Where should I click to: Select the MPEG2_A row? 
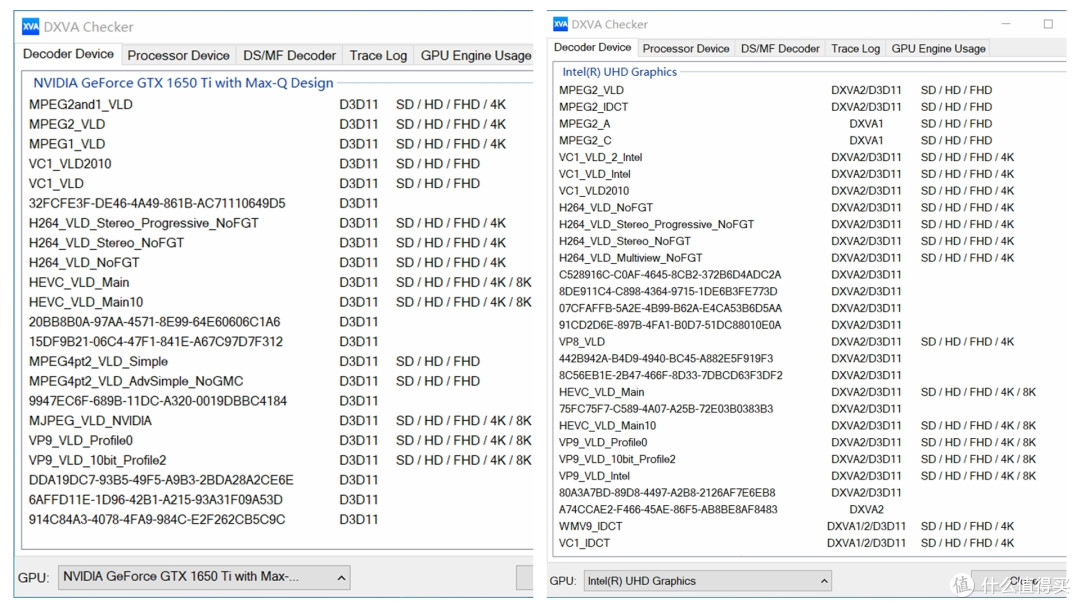click(x=776, y=124)
